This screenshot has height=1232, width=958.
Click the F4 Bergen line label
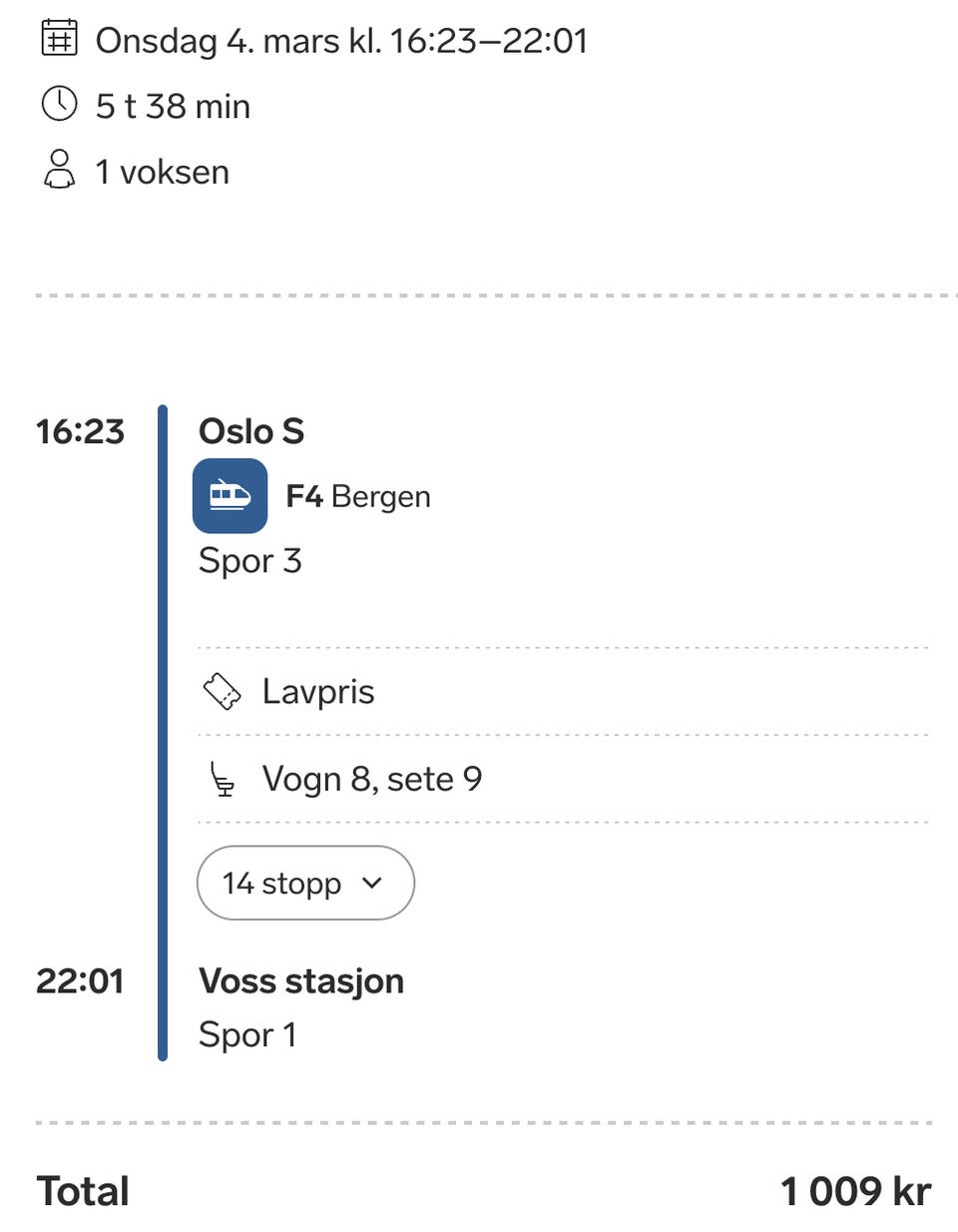click(x=358, y=496)
